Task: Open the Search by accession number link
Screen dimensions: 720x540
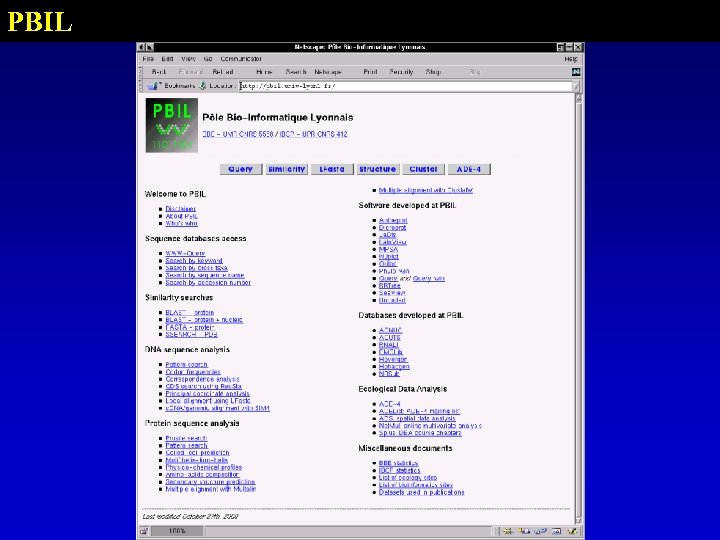Action: point(208,282)
